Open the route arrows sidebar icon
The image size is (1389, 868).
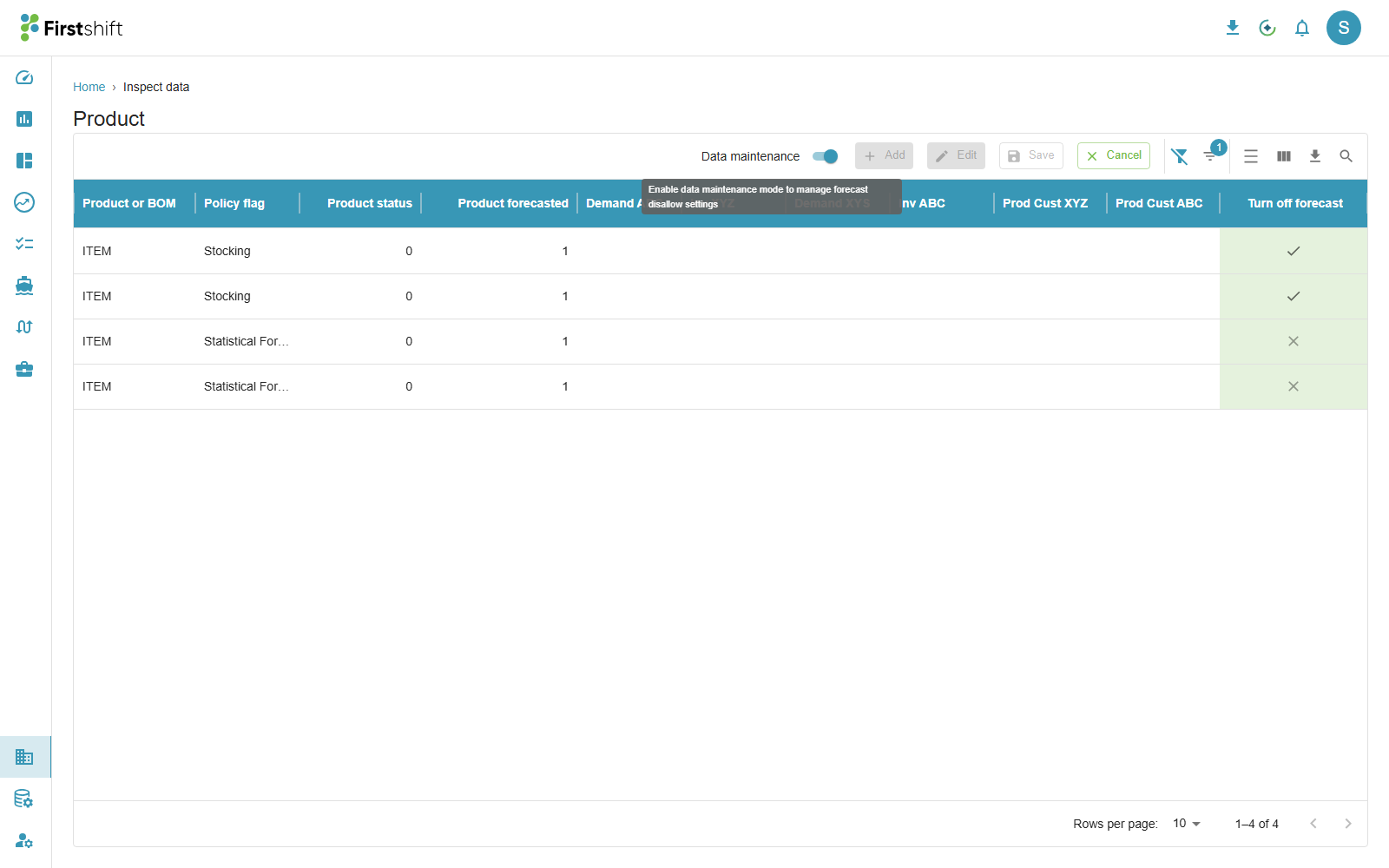[x=24, y=327]
